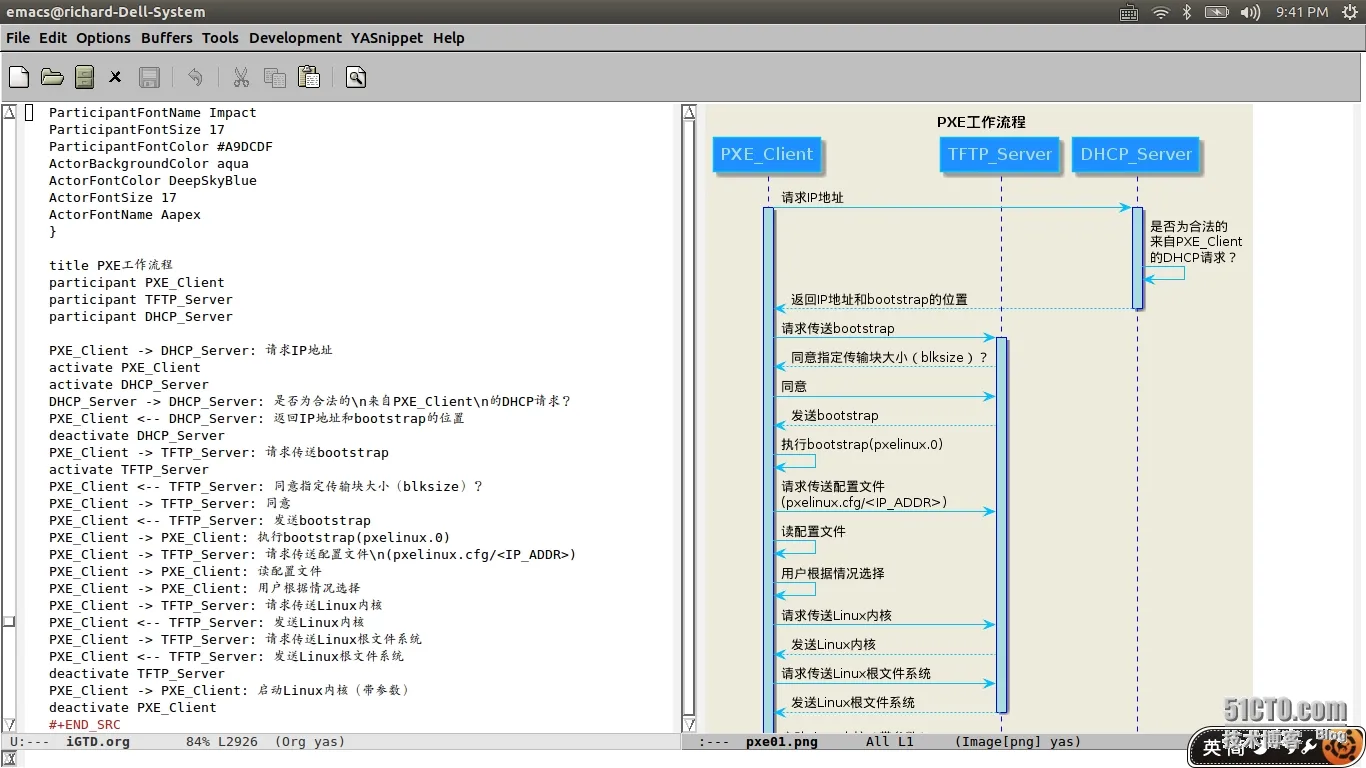Image resolution: width=1366 pixels, height=768 pixels.
Task: Click the 'deactivate PXE_Client' source line
Action: pos(132,708)
